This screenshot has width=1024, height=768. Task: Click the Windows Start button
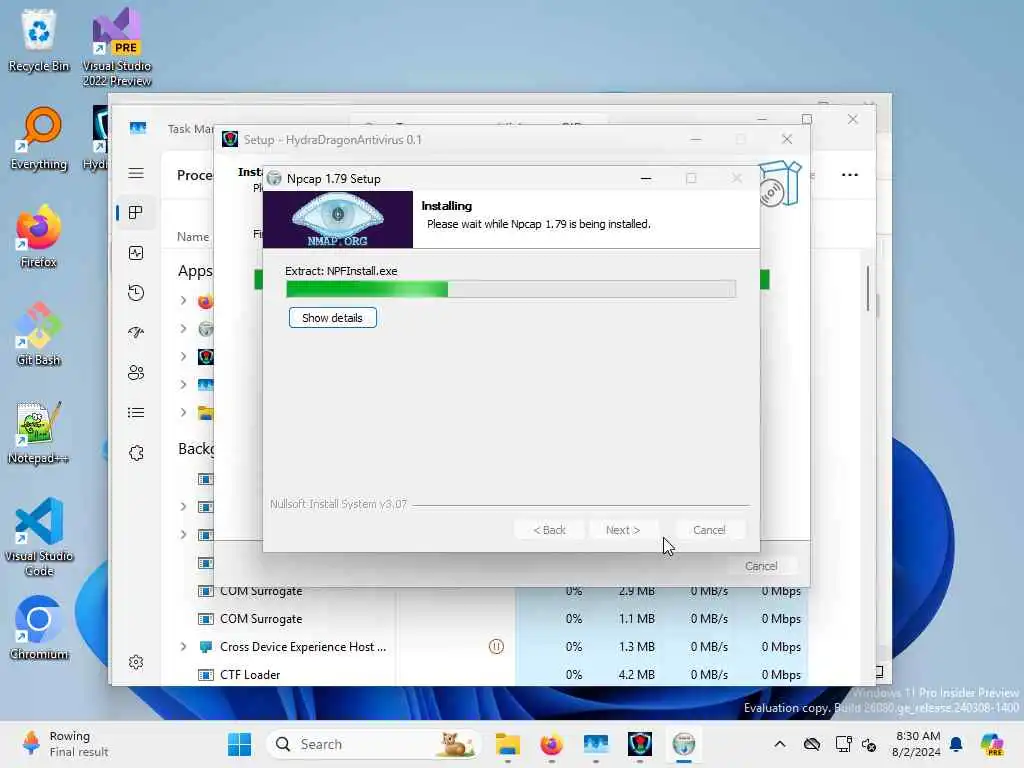pyautogui.click(x=240, y=744)
